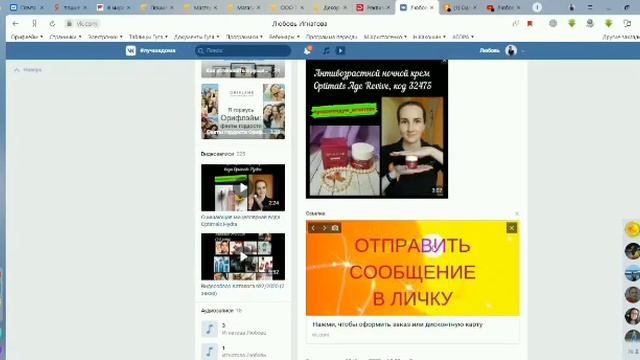Click 'Нажми, чтобы оформить заказ' link caption
Screen dimensions: 640x360
(398, 324)
